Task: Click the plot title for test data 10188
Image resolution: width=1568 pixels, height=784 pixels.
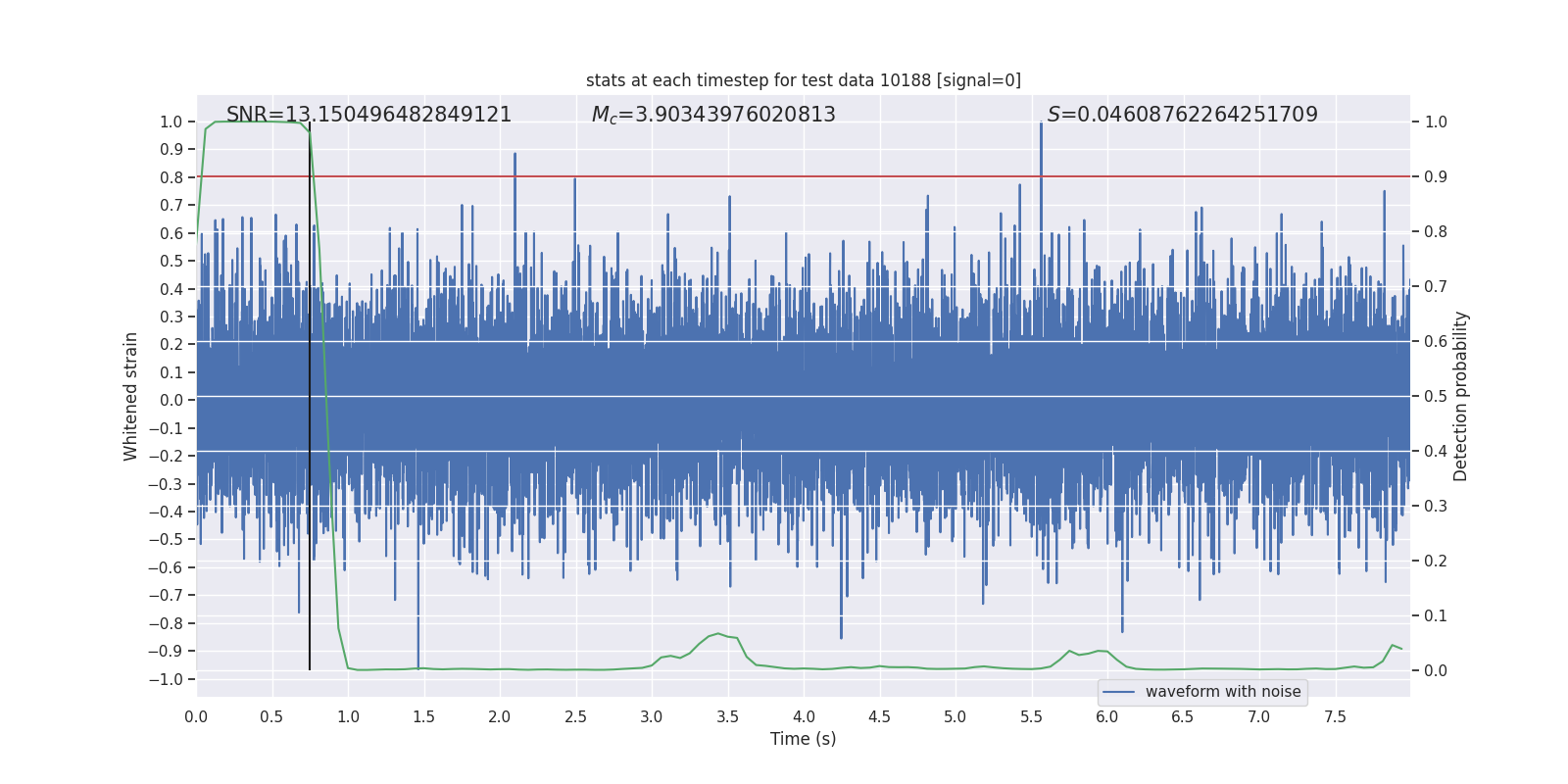Action: pyautogui.click(x=803, y=80)
